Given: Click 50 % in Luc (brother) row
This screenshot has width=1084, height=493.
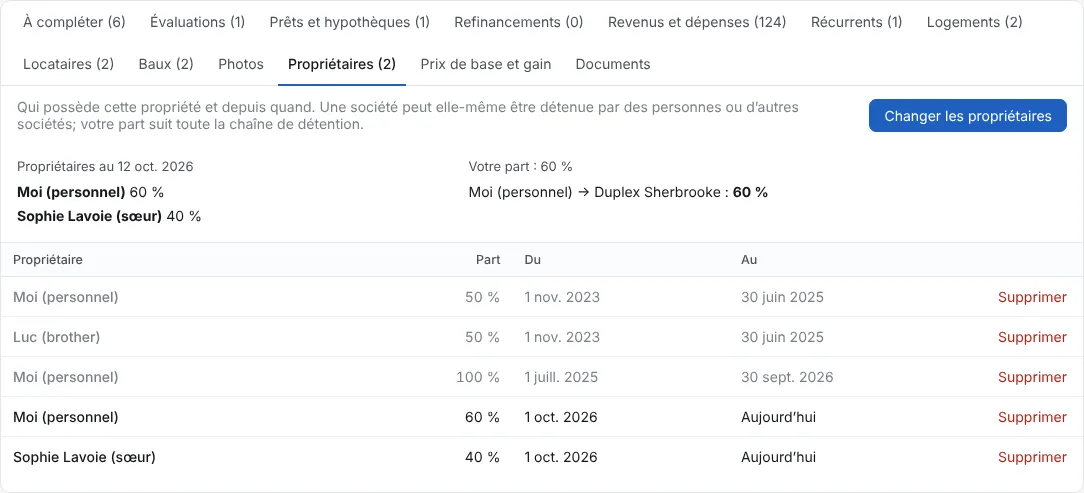Looking at the screenshot, I should pyautogui.click(x=482, y=337).
